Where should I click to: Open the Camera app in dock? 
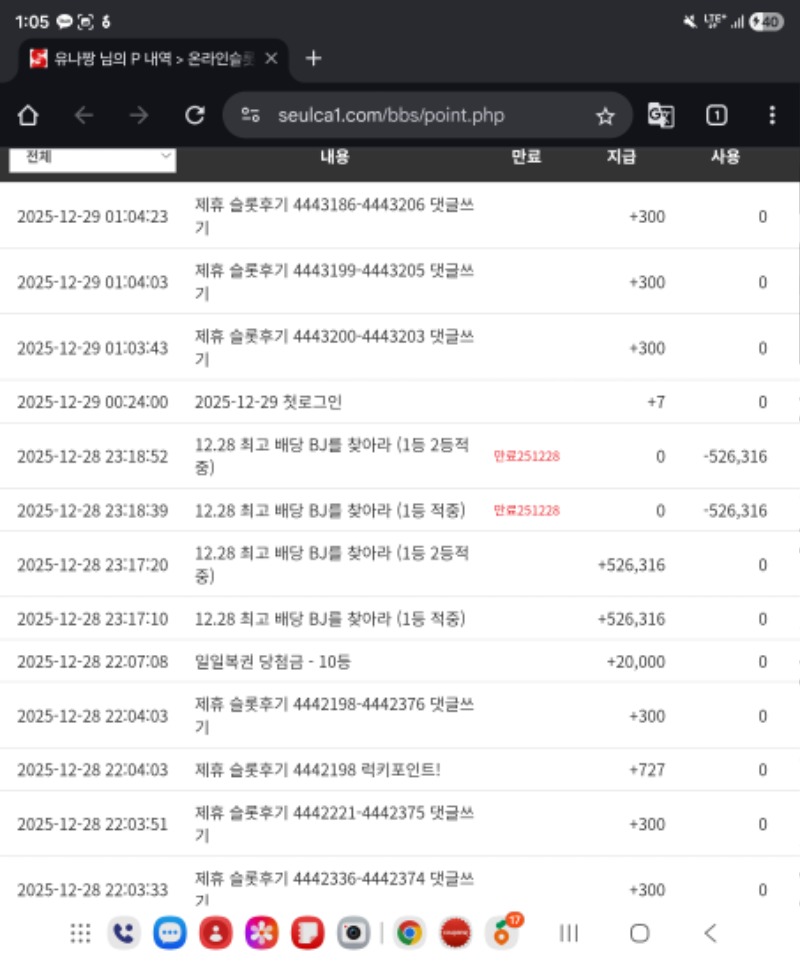tap(353, 933)
